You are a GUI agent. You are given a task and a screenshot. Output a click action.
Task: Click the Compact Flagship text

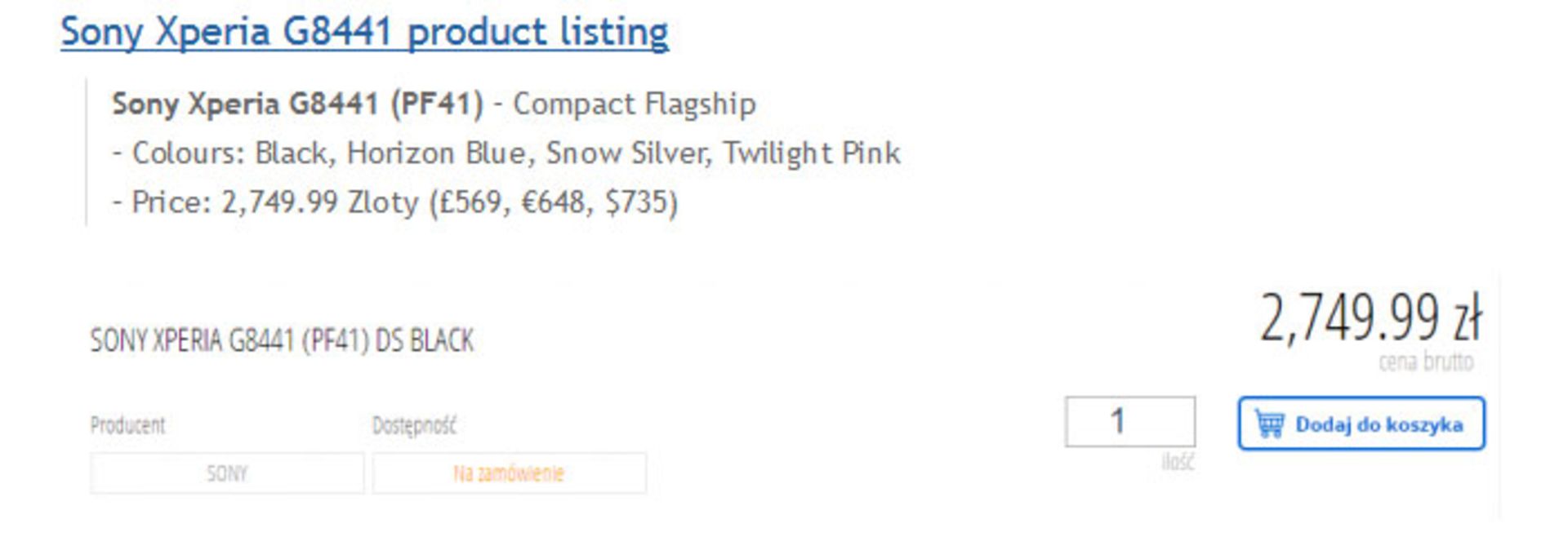tap(635, 104)
